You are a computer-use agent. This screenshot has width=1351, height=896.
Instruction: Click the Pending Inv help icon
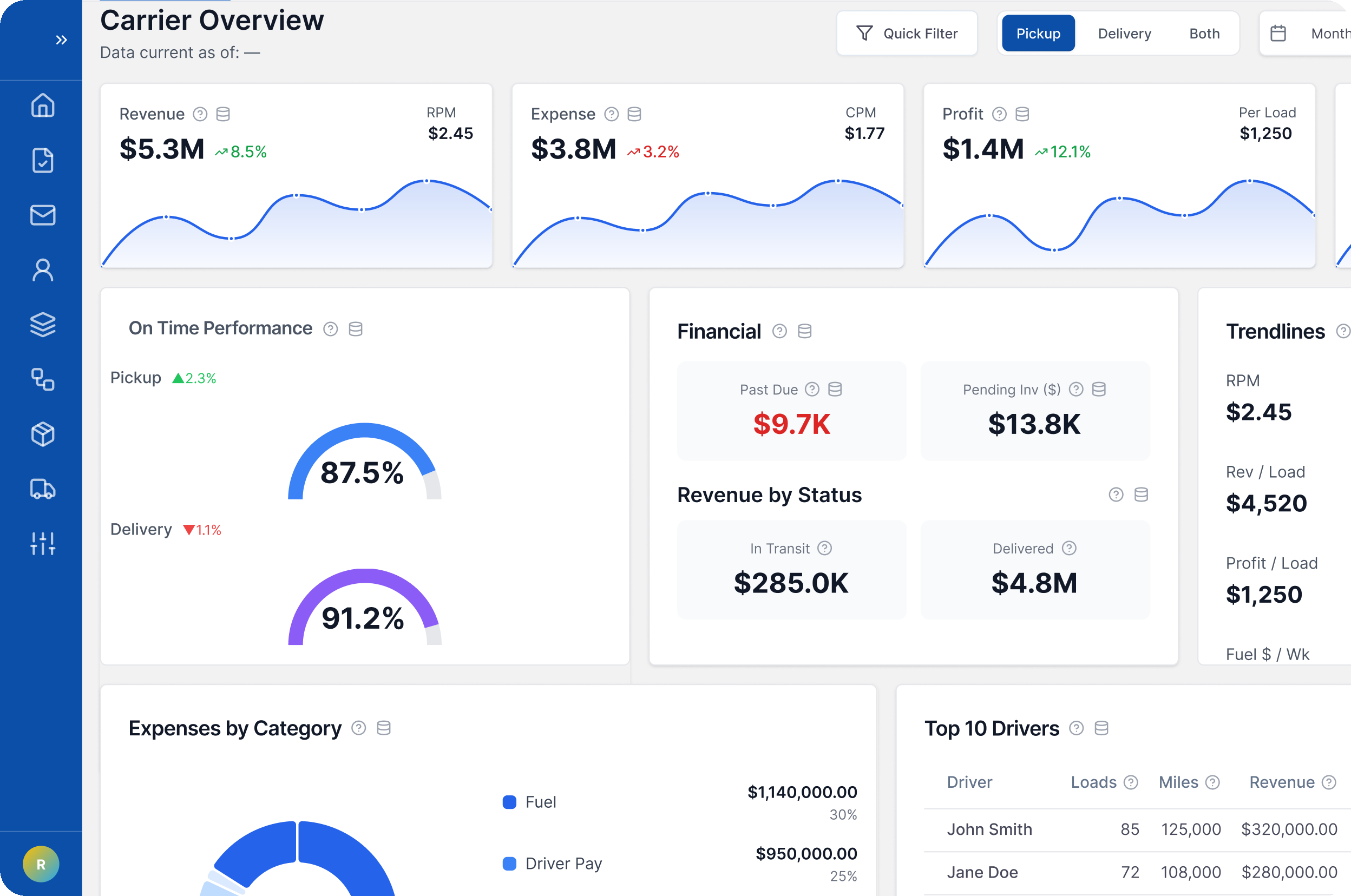[x=1076, y=390]
